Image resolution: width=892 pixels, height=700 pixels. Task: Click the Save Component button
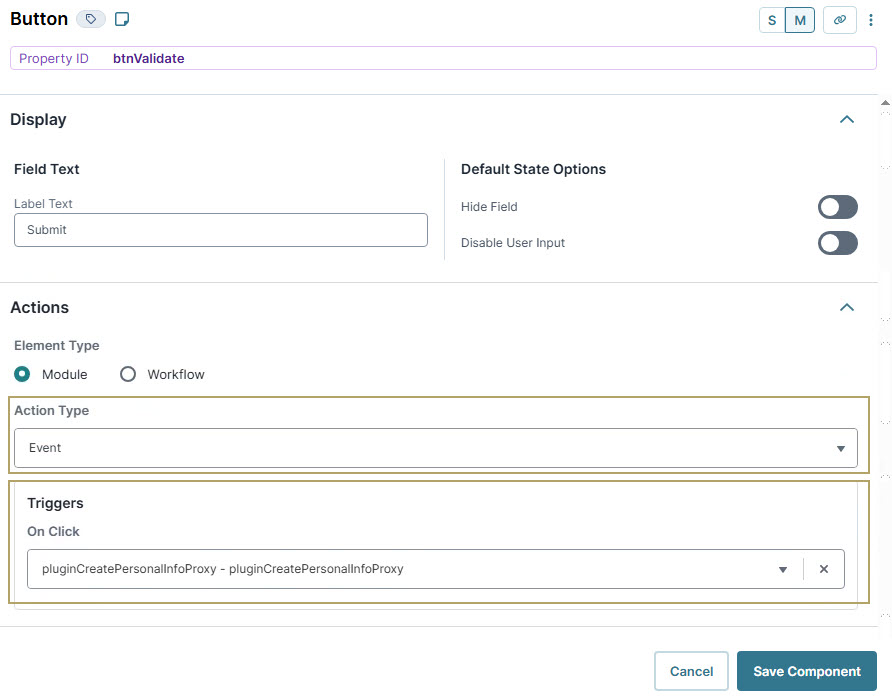[x=806, y=671]
